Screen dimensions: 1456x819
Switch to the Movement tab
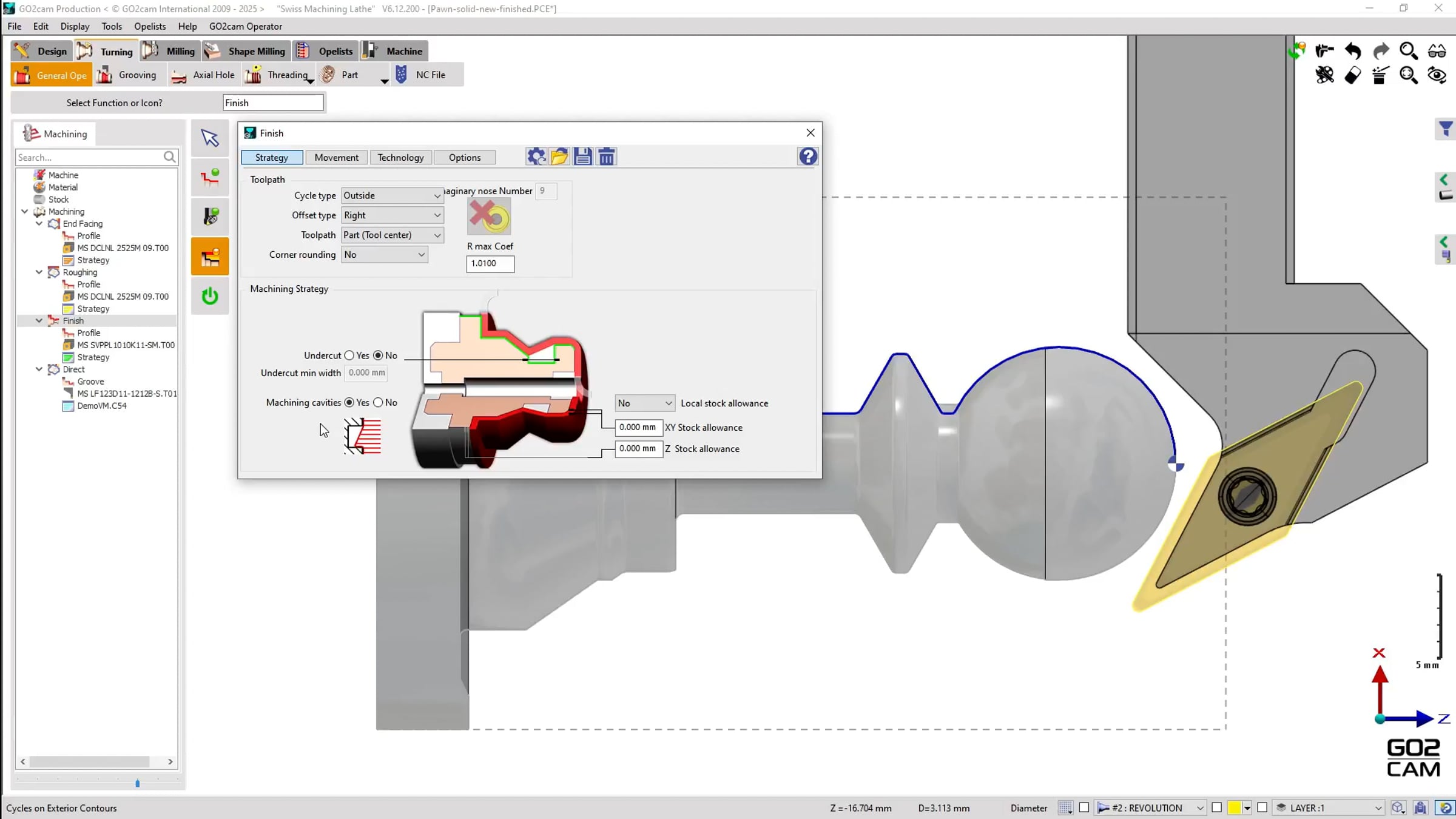336,158
